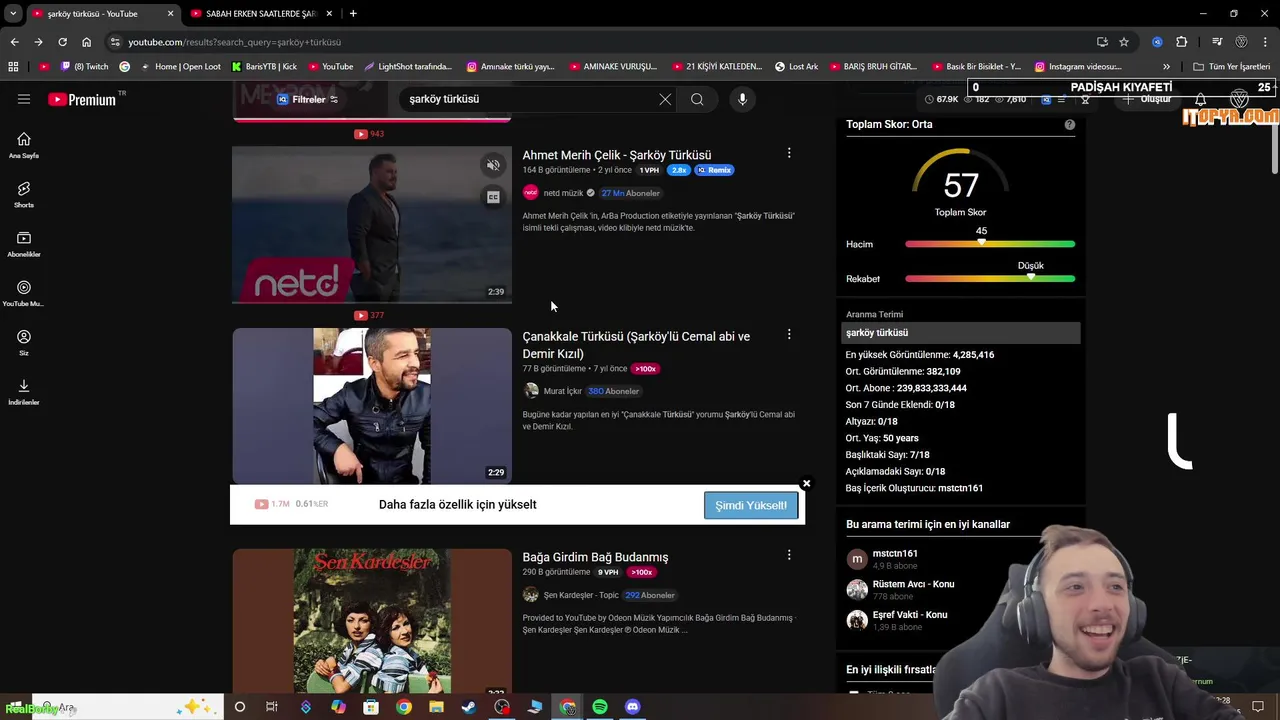This screenshot has height=720, width=1280.
Task: Click the Aranma Terimi şarköy türküsü field
Action: (960, 333)
